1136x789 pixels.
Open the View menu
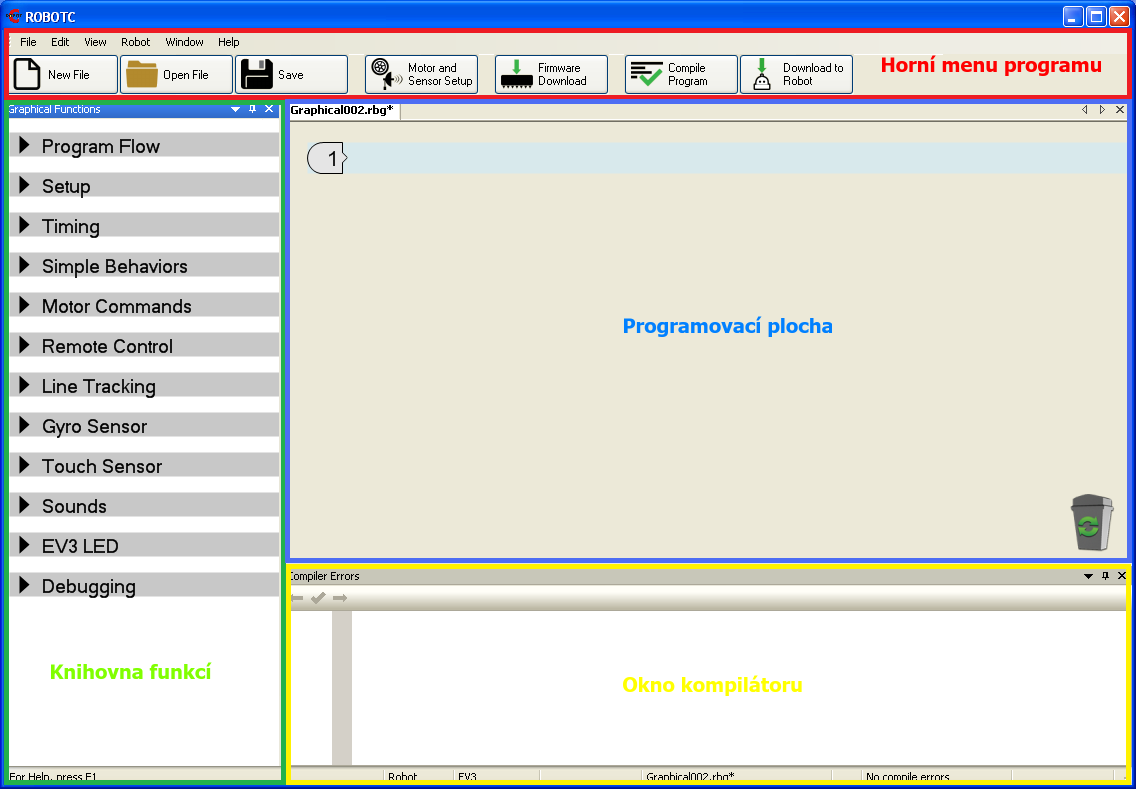(96, 42)
